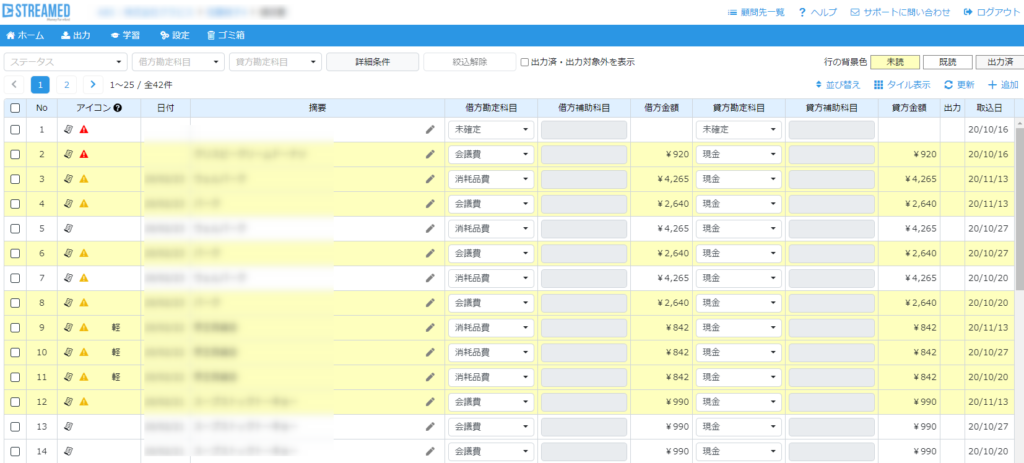This screenshot has height=463, width=1024.
Task: Open the 貸方勘定科目 filter dropdown
Action: point(276,62)
